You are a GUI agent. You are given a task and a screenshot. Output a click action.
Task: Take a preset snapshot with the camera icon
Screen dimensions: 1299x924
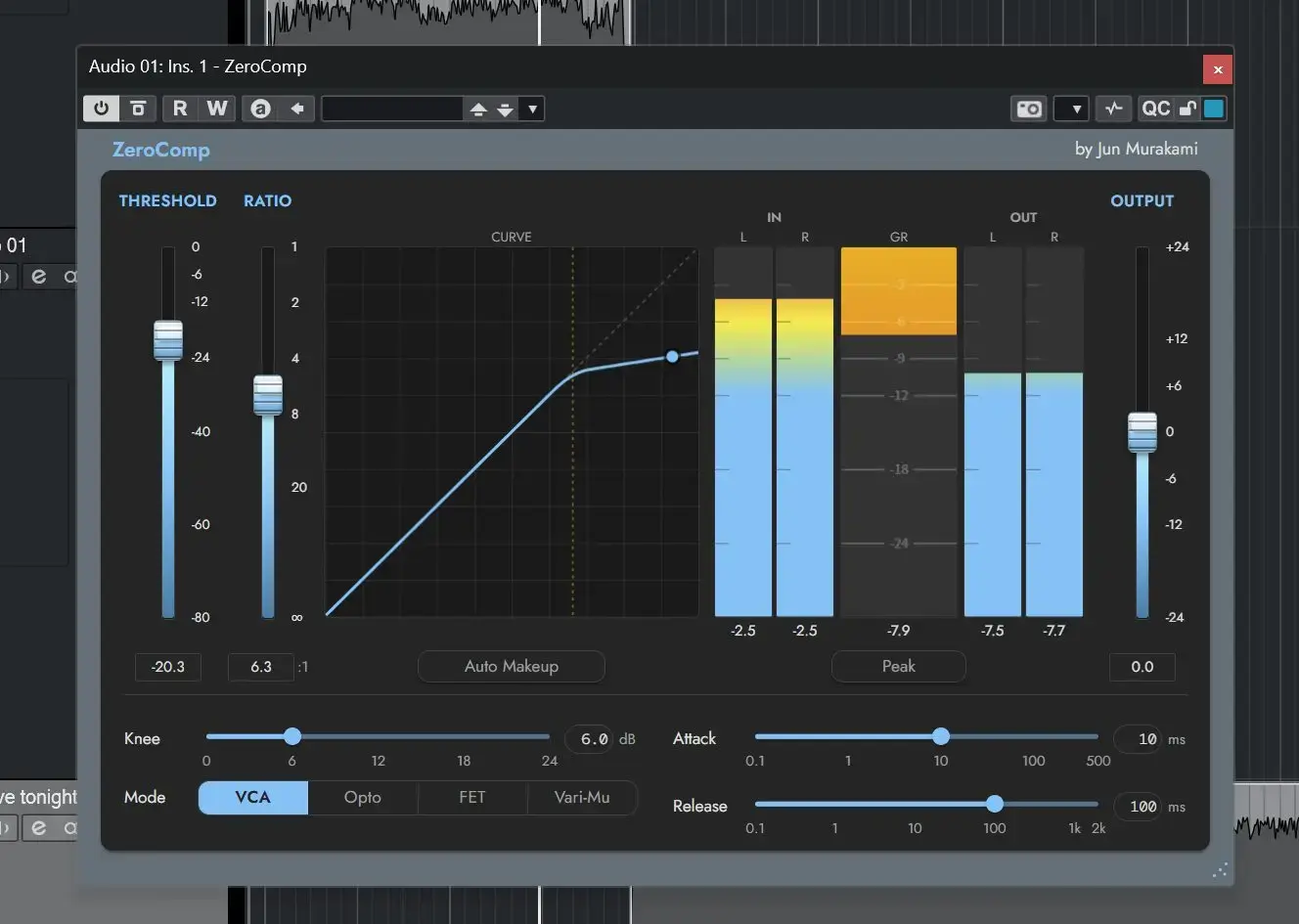[1028, 109]
